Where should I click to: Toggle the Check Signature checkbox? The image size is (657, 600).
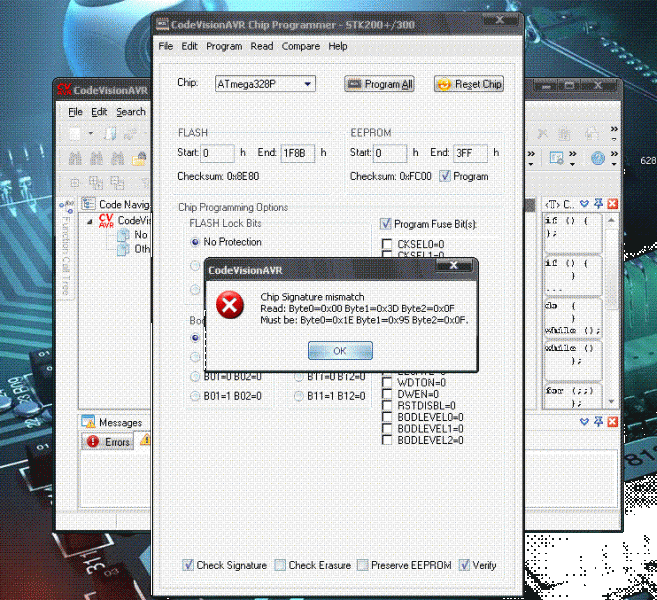pyautogui.click(x=188, y=565)
